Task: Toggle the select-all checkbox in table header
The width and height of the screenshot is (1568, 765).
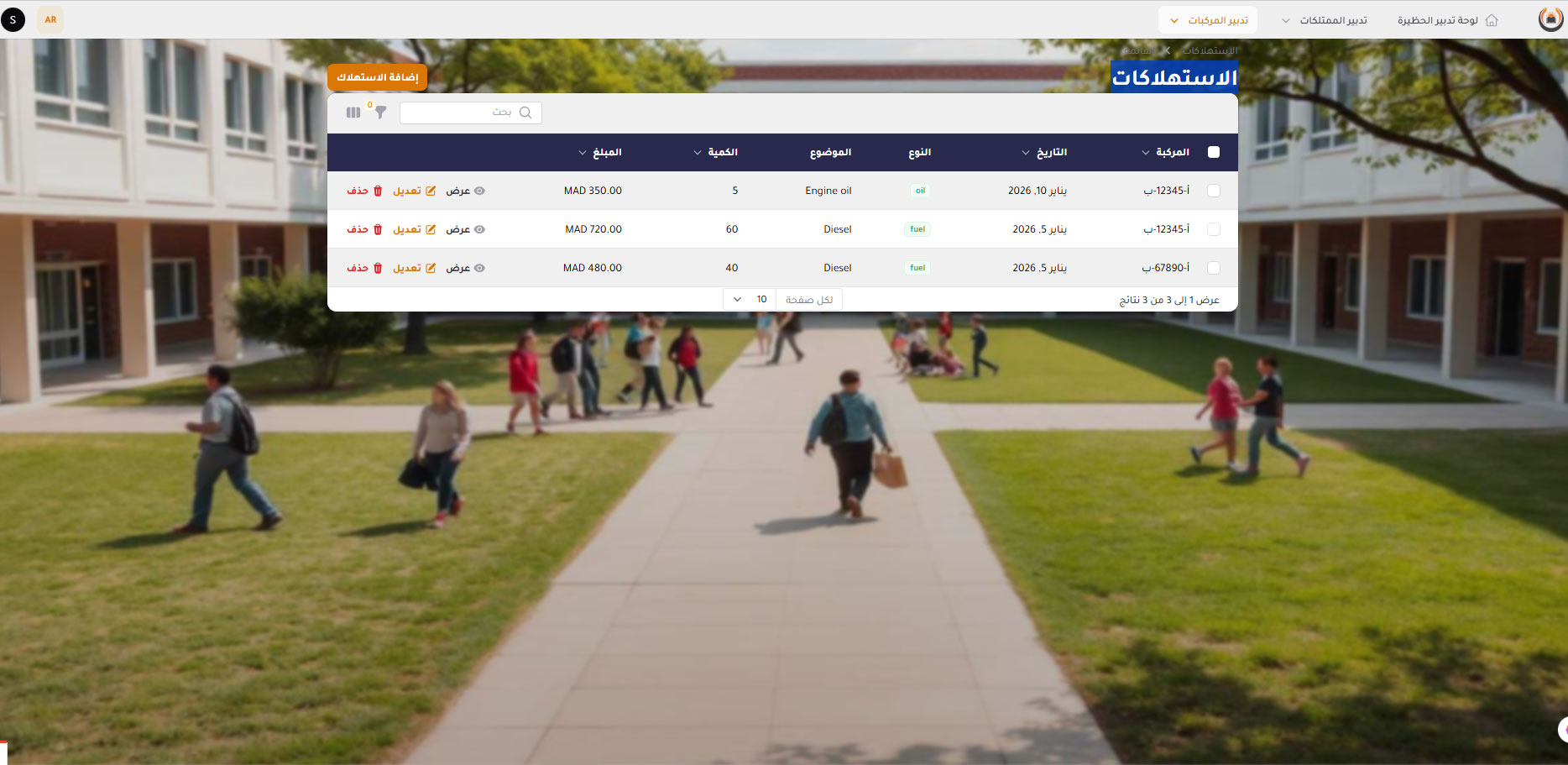Action: [x=1213, y=152]
